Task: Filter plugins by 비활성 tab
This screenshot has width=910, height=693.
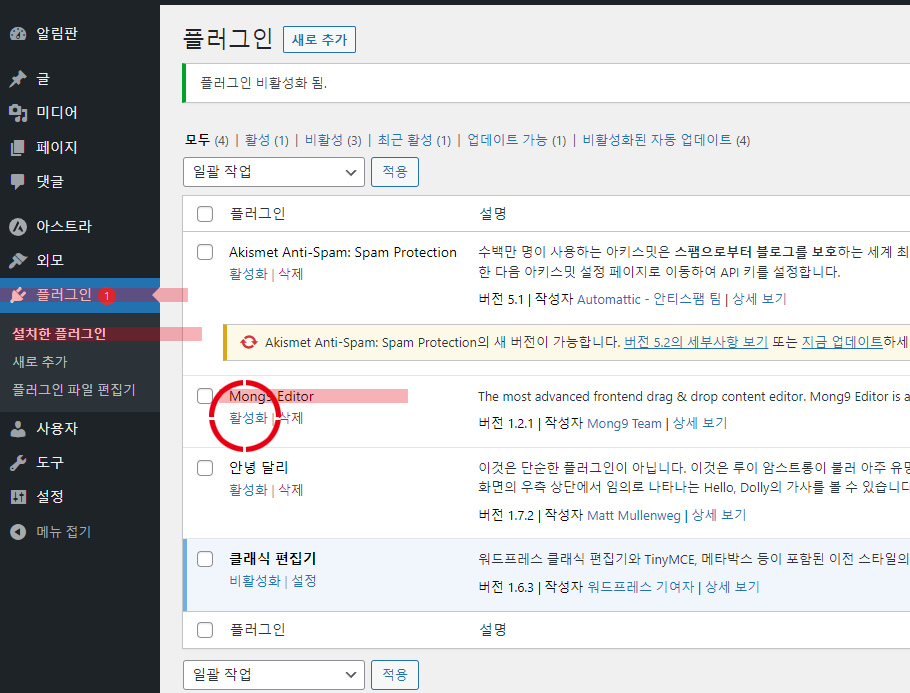Action: (x=323, y=140)
